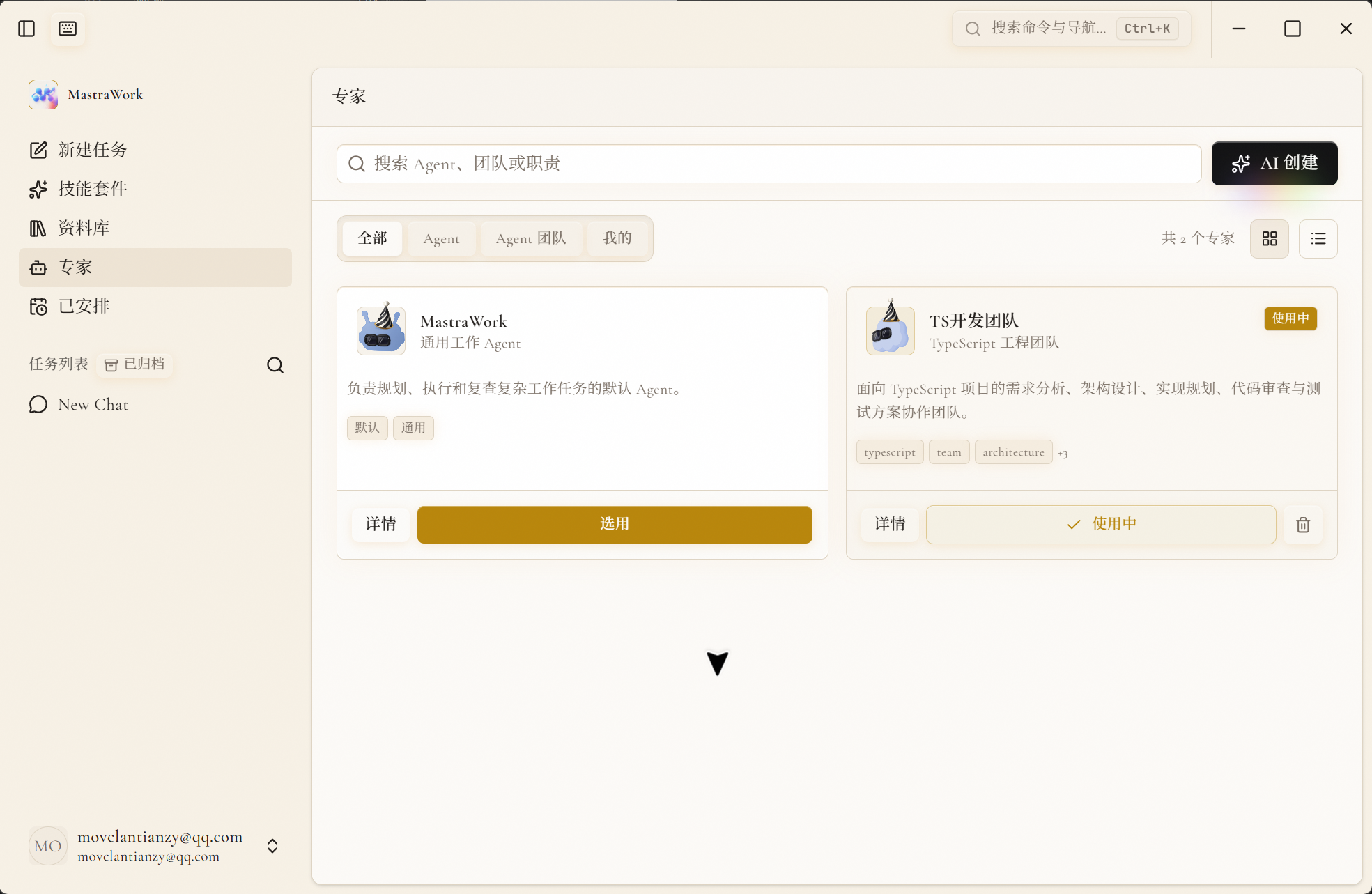Screen dimensions: 1372x894
Task: Click the team tag
Action: pyautogui.click(x=949, y=452)
